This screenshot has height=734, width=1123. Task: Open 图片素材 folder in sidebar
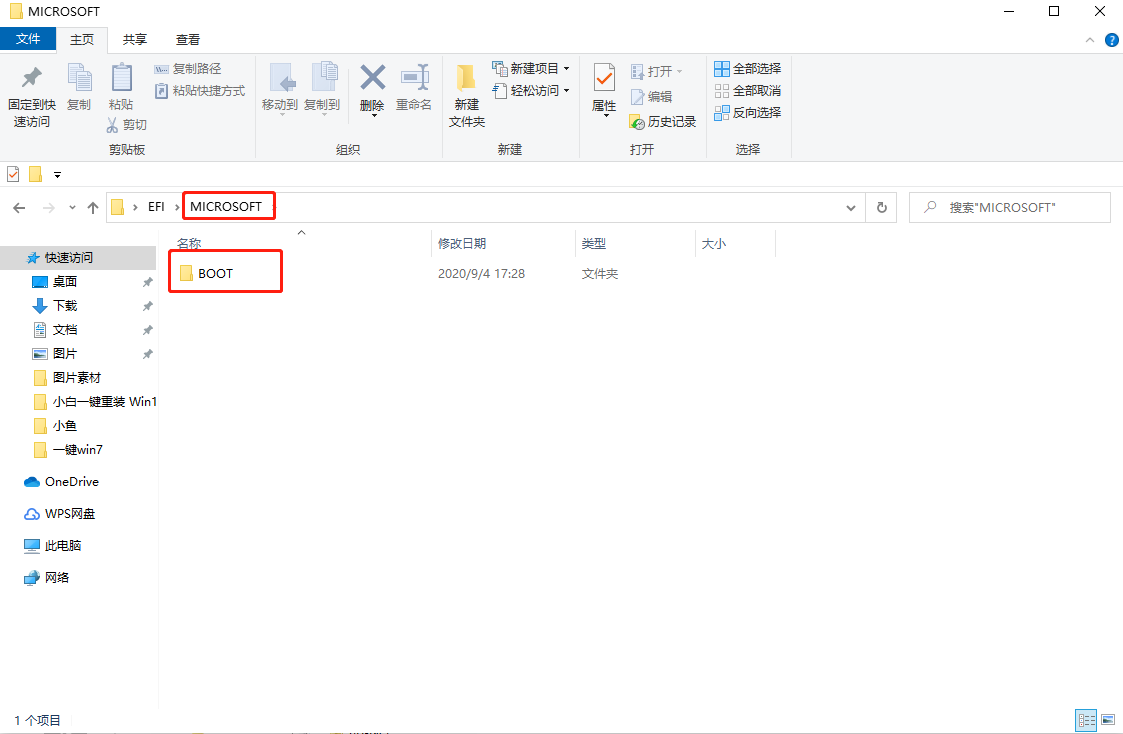(x=77, y=378)
